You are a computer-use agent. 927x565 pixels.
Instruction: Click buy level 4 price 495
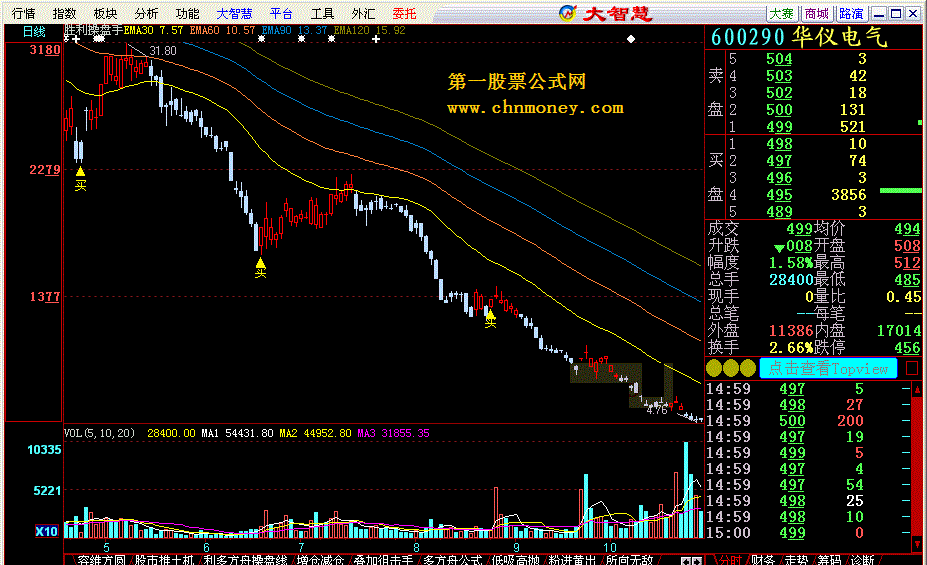[x=779, y=194]
